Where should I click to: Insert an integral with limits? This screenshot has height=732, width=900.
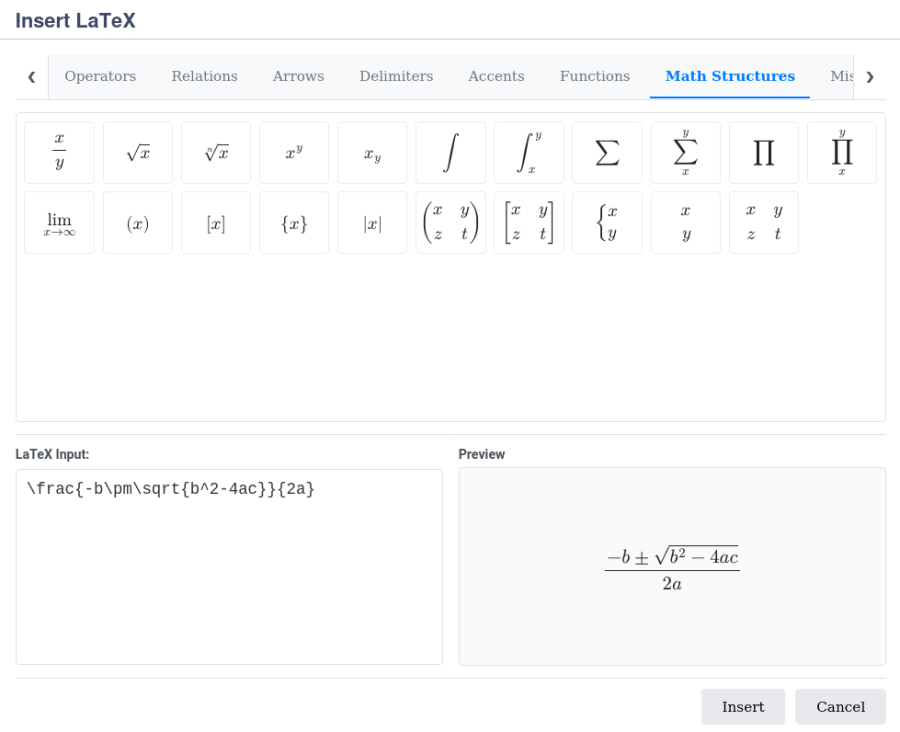coord(528,152)
